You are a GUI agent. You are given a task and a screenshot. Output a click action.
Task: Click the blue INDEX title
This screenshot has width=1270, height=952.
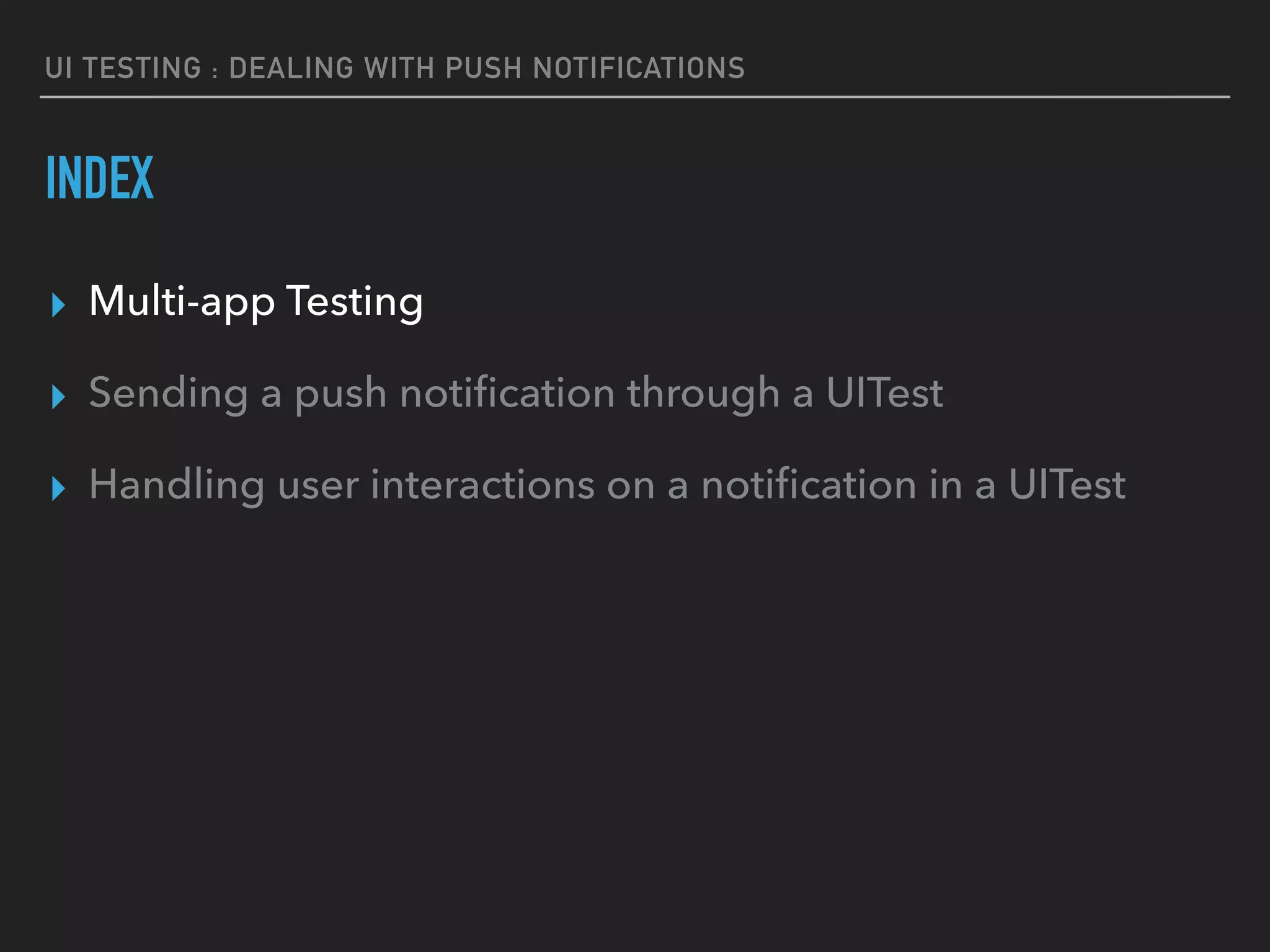[100, 178]
